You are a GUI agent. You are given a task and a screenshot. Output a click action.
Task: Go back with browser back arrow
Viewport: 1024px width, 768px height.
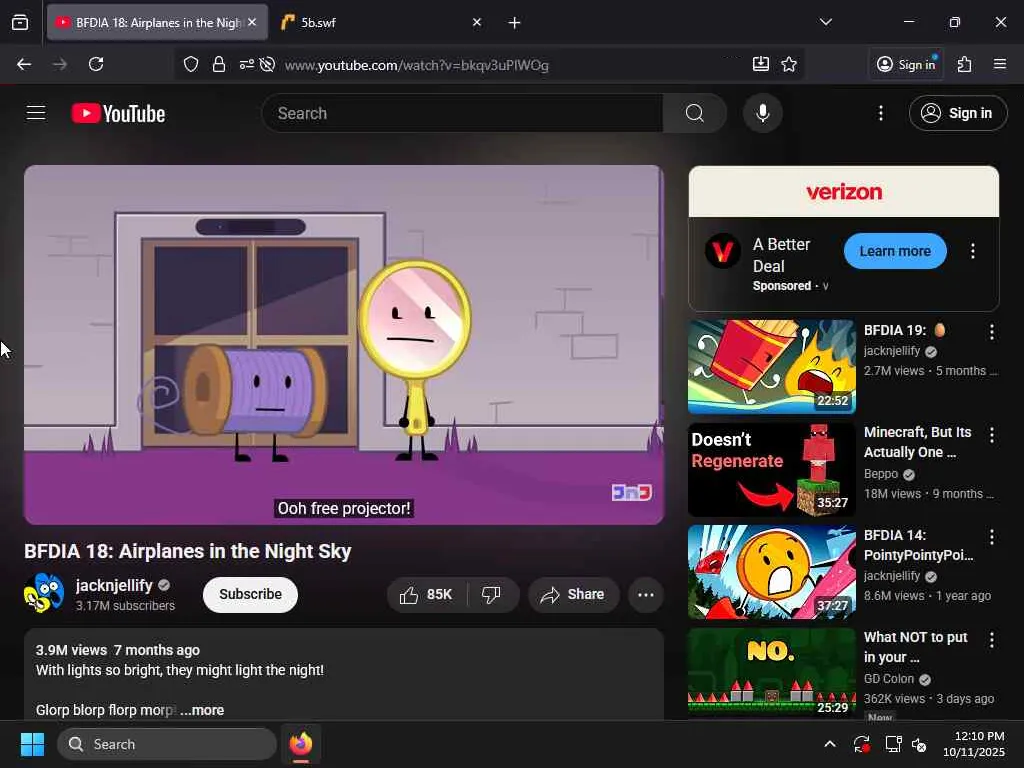(24, 64)
